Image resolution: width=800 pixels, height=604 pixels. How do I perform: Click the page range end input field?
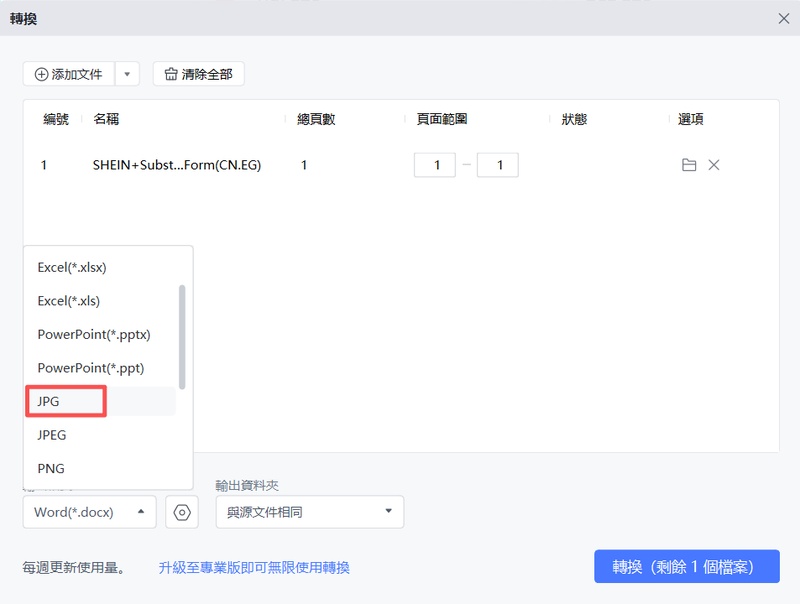[x=497, y=164]
